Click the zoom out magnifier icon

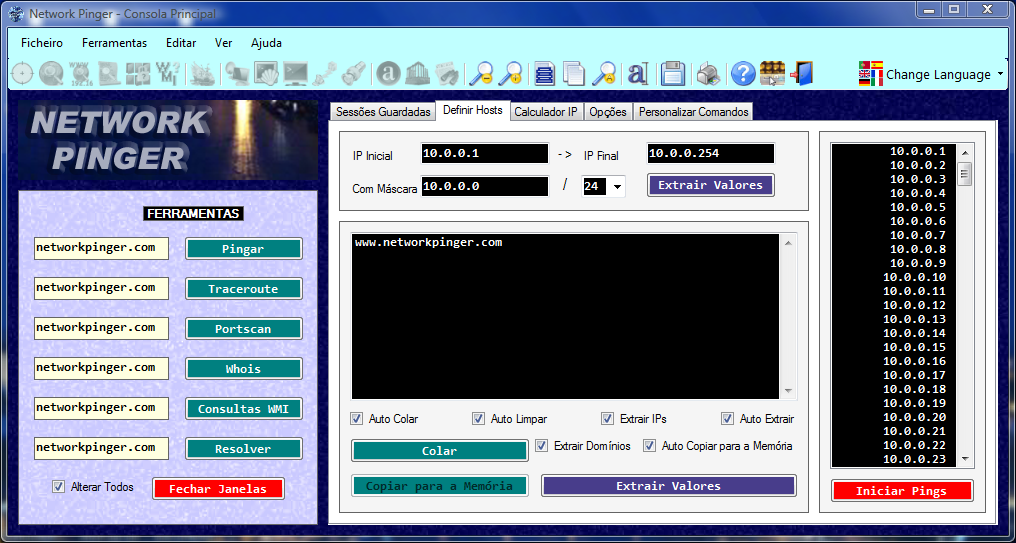coord(481,73)
